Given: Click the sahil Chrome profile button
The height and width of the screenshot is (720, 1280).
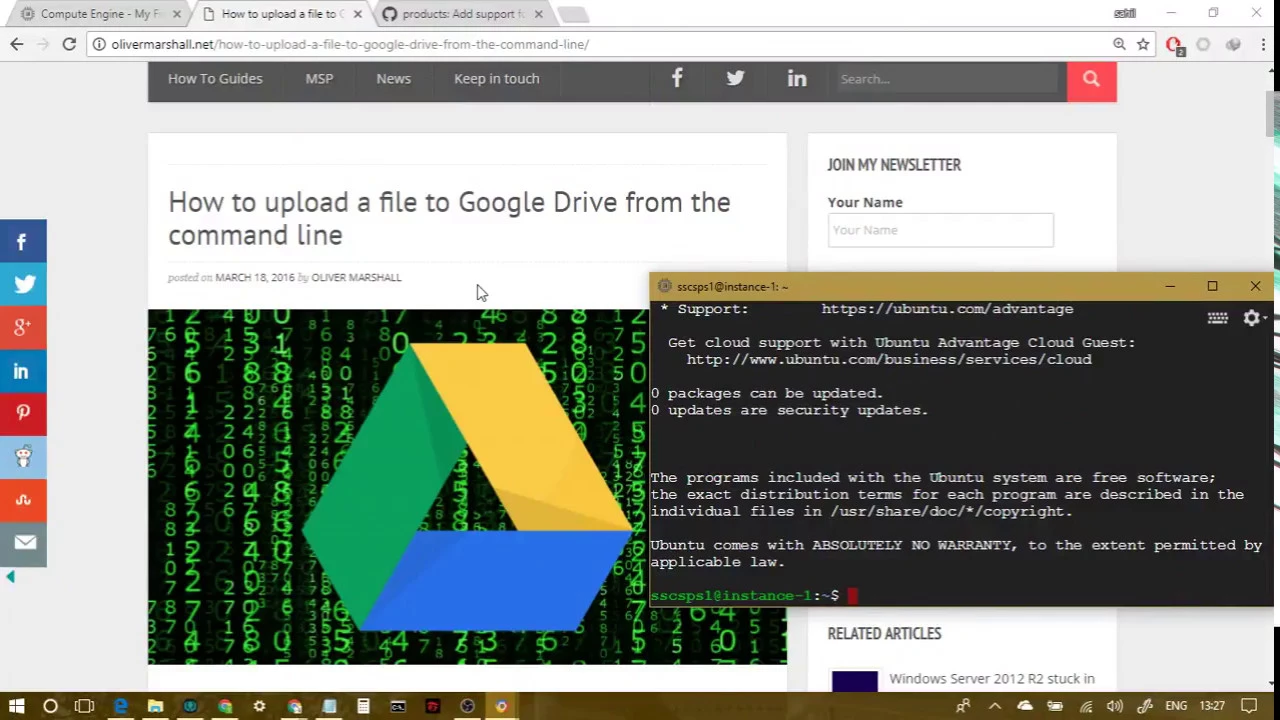Looking at the screenshot, I should (1125, 13).
